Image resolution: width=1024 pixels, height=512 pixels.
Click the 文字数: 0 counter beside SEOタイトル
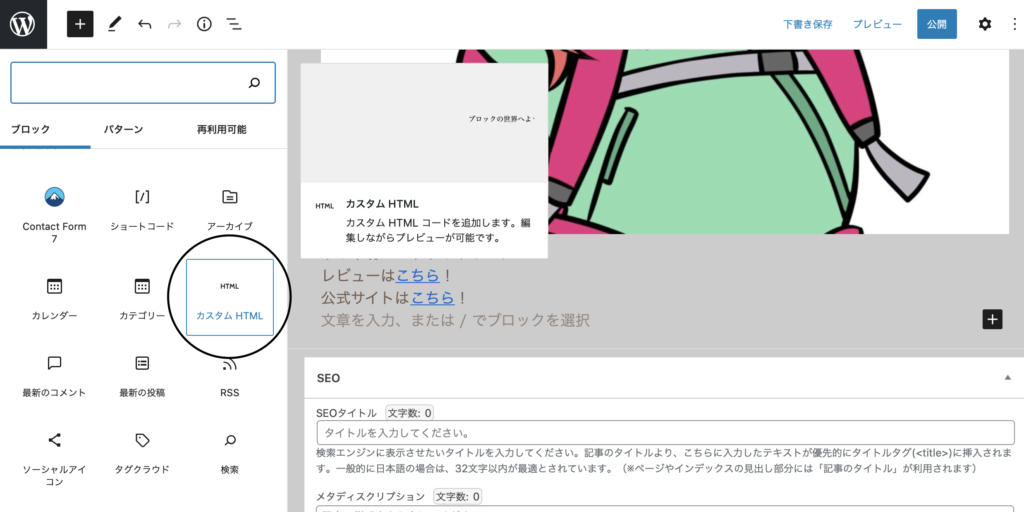(409, 413)
